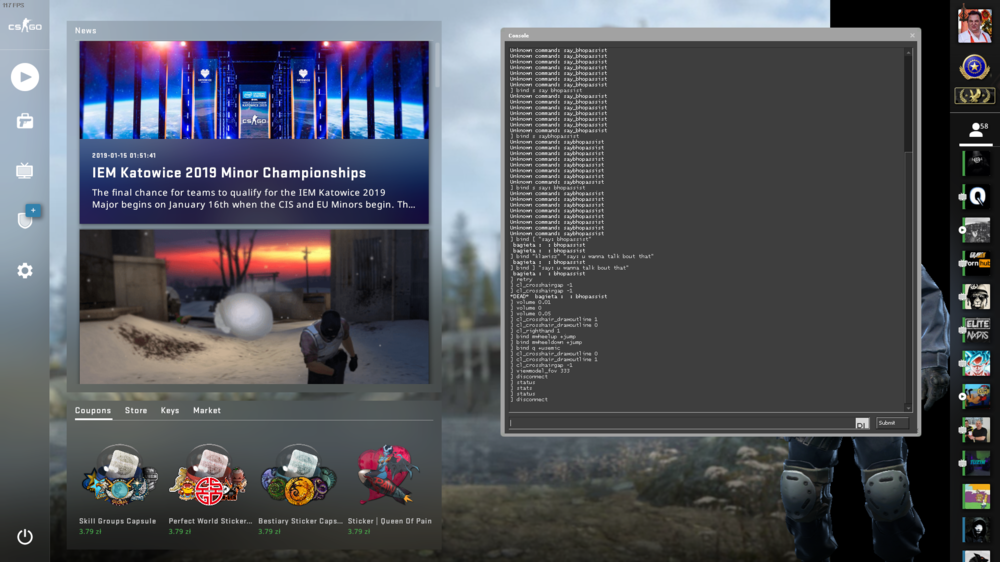This screenshot has height=562, width=1000.
Task: Open the Skill Groups Capsule coupon
Action: pyautogui.click(x=119, y=489)
